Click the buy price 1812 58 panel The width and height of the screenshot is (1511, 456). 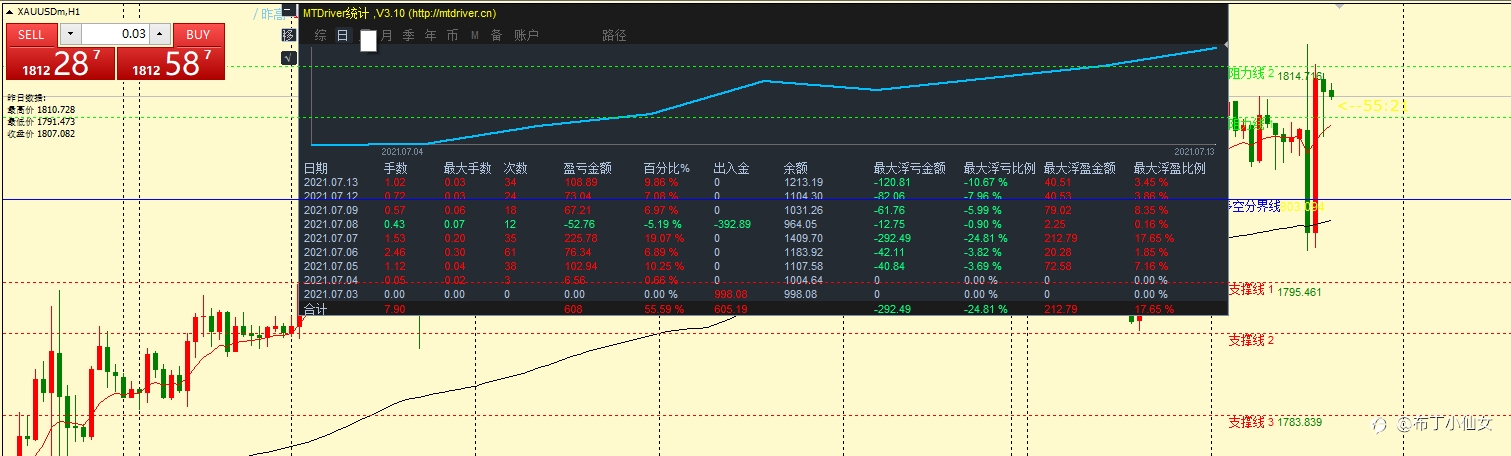[x=171, y=63]
